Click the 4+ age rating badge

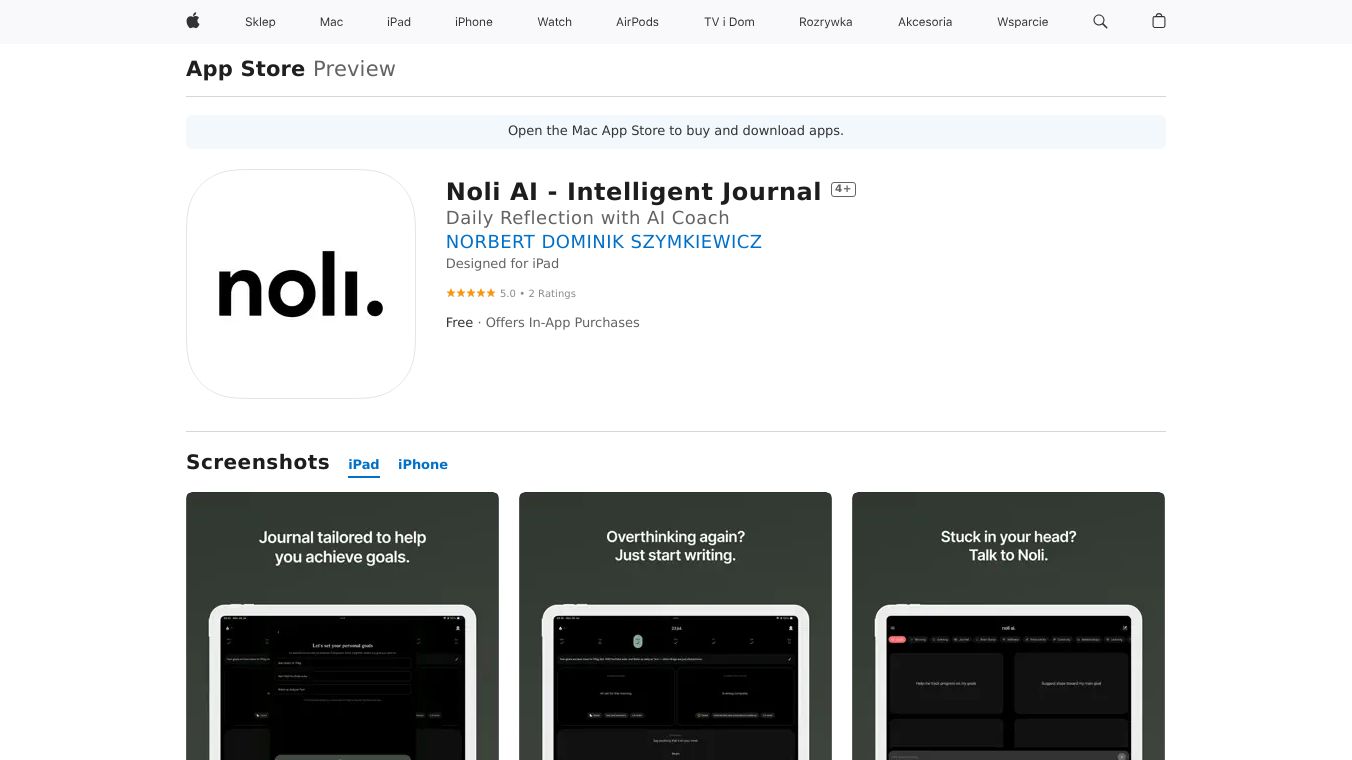(x=843, y=189)
